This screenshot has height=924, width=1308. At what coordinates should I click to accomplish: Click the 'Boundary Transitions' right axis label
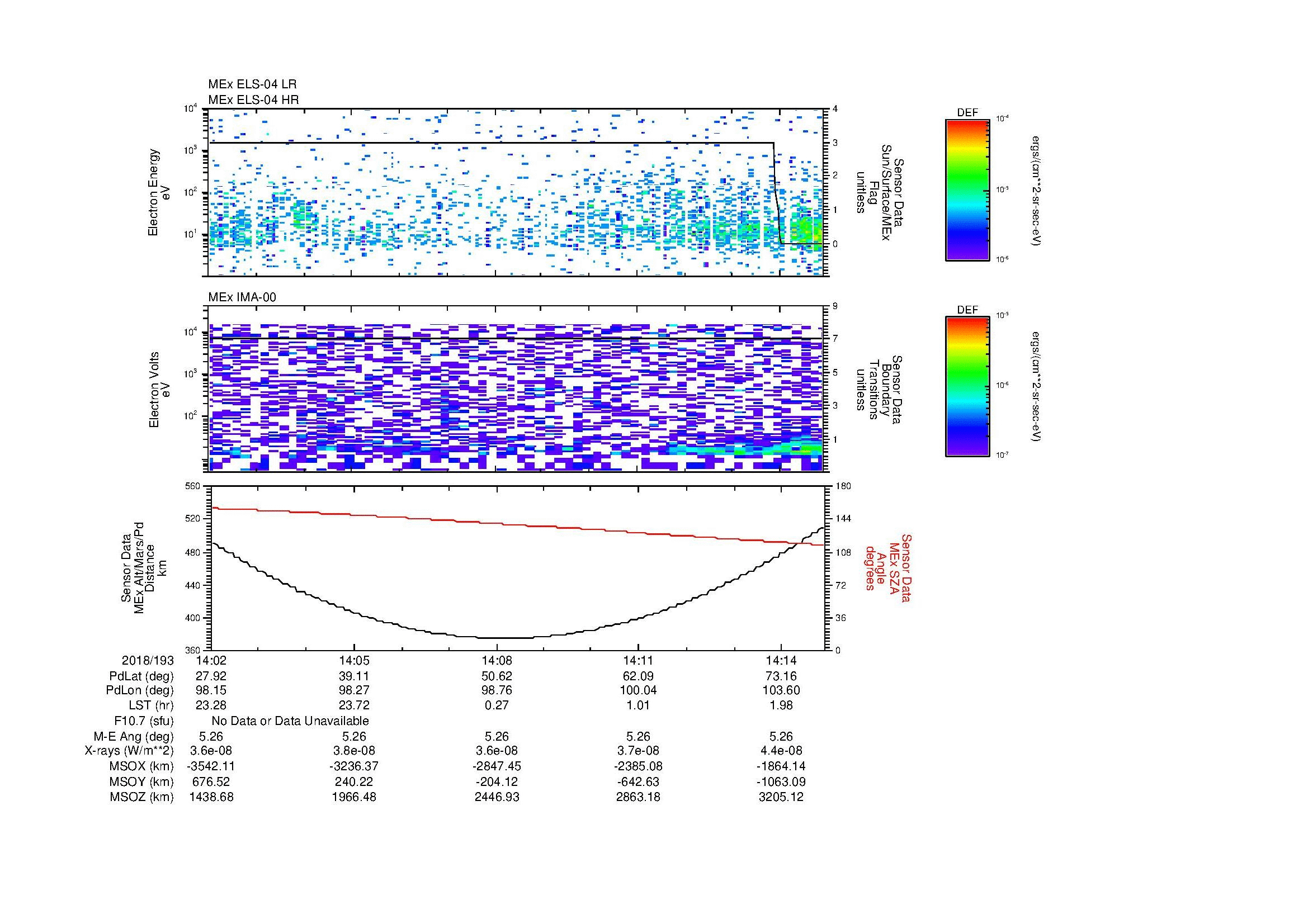[881, 390]
